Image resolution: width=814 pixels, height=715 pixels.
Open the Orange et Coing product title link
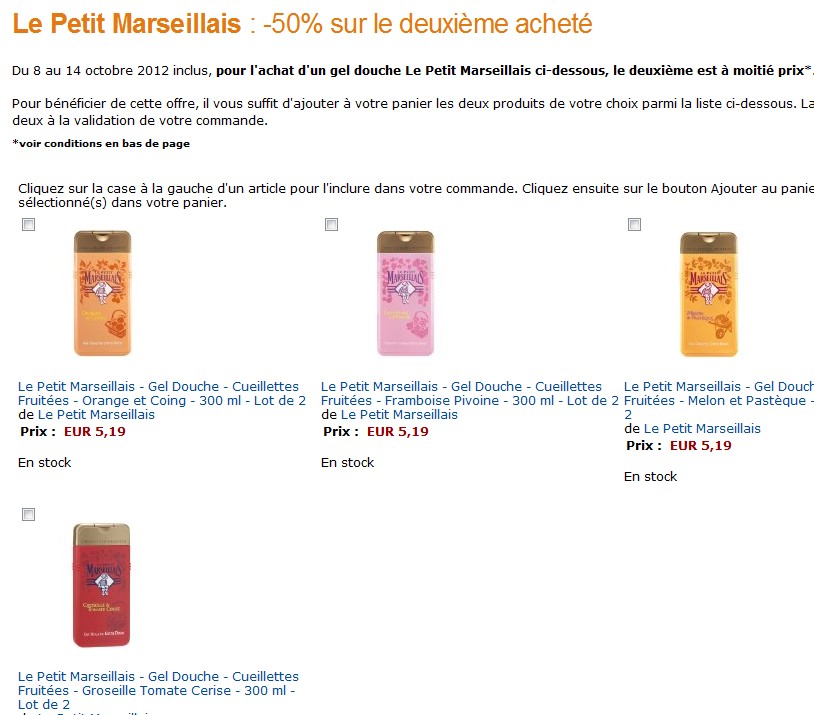[161, 394]
